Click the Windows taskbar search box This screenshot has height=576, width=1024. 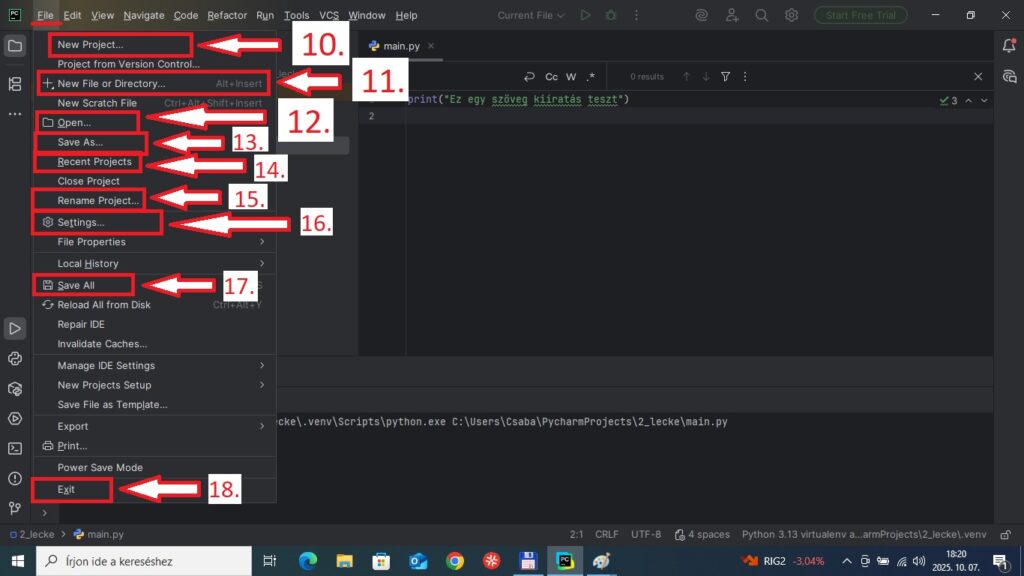pos(143,561)
